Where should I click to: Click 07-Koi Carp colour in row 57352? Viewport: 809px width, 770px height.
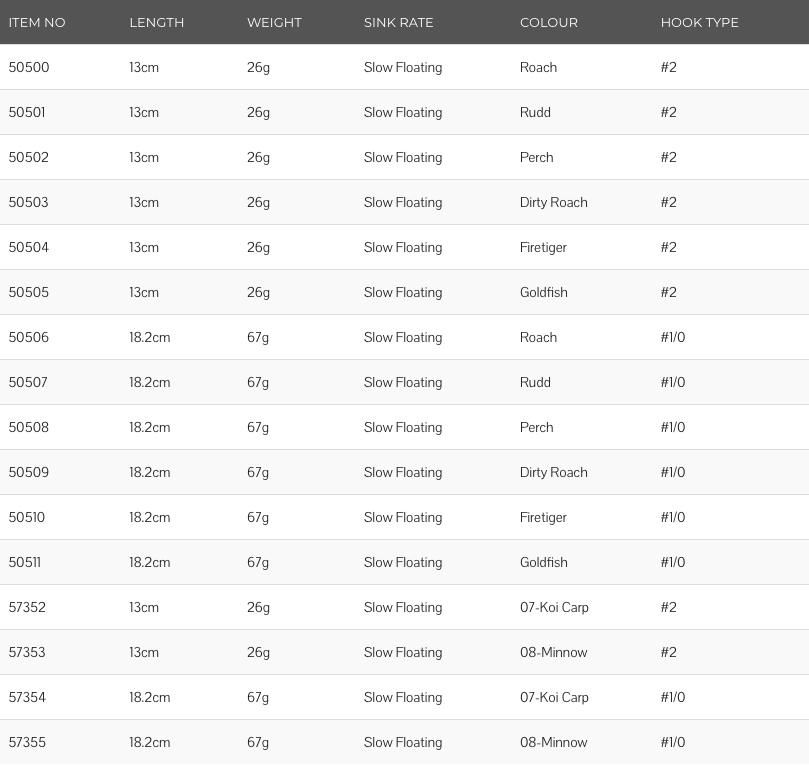coord(554,607)
